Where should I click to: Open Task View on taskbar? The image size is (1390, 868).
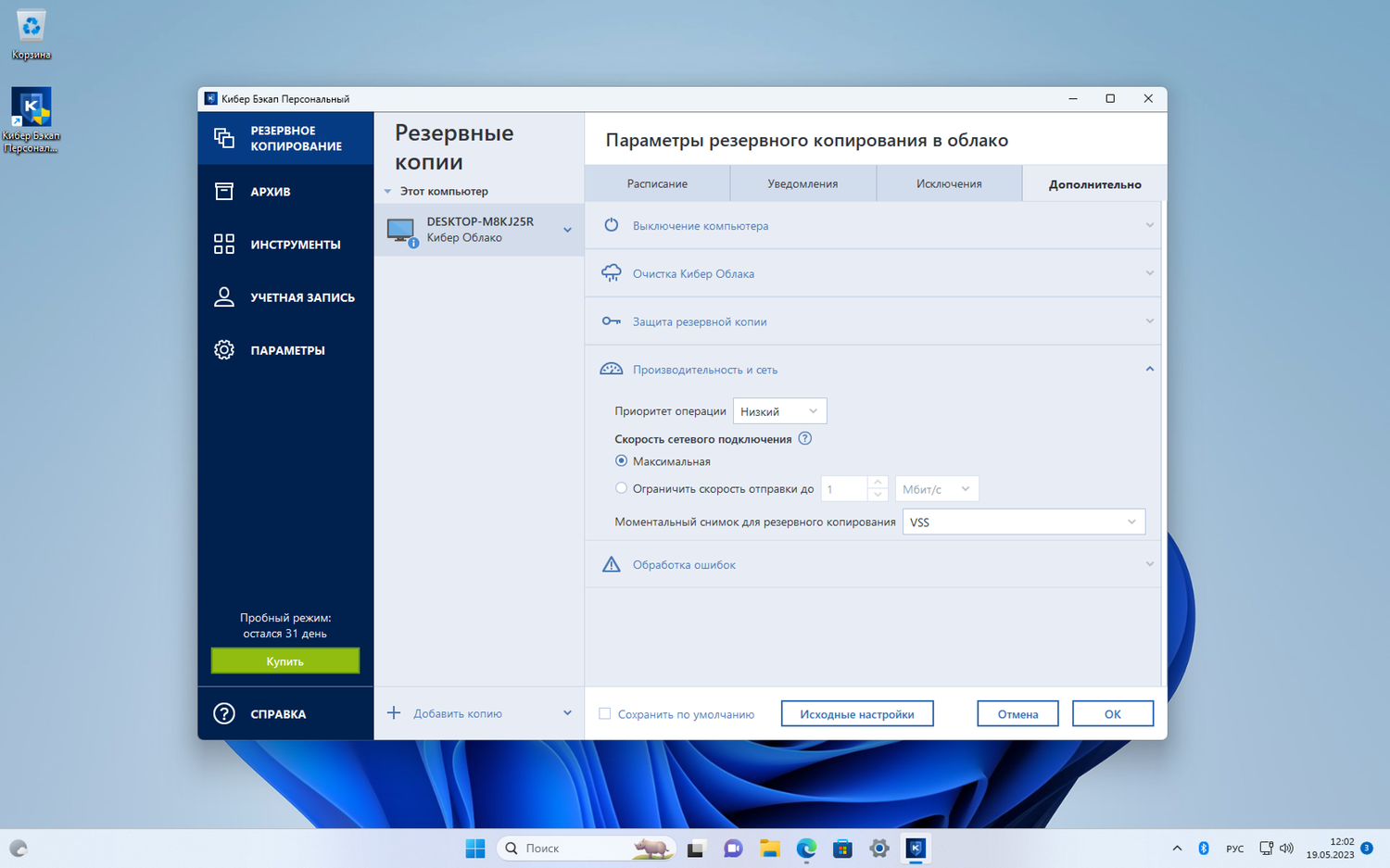(696, 848)
